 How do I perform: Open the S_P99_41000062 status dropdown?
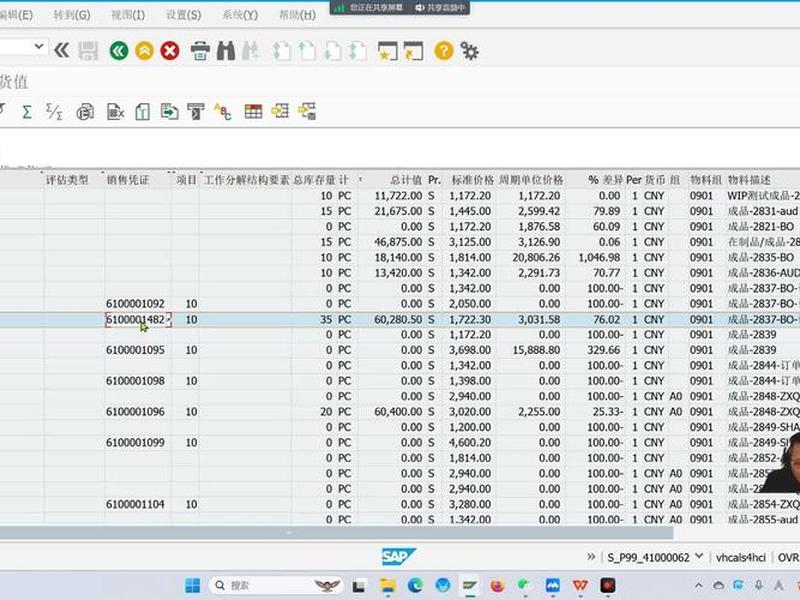point(699,556)
